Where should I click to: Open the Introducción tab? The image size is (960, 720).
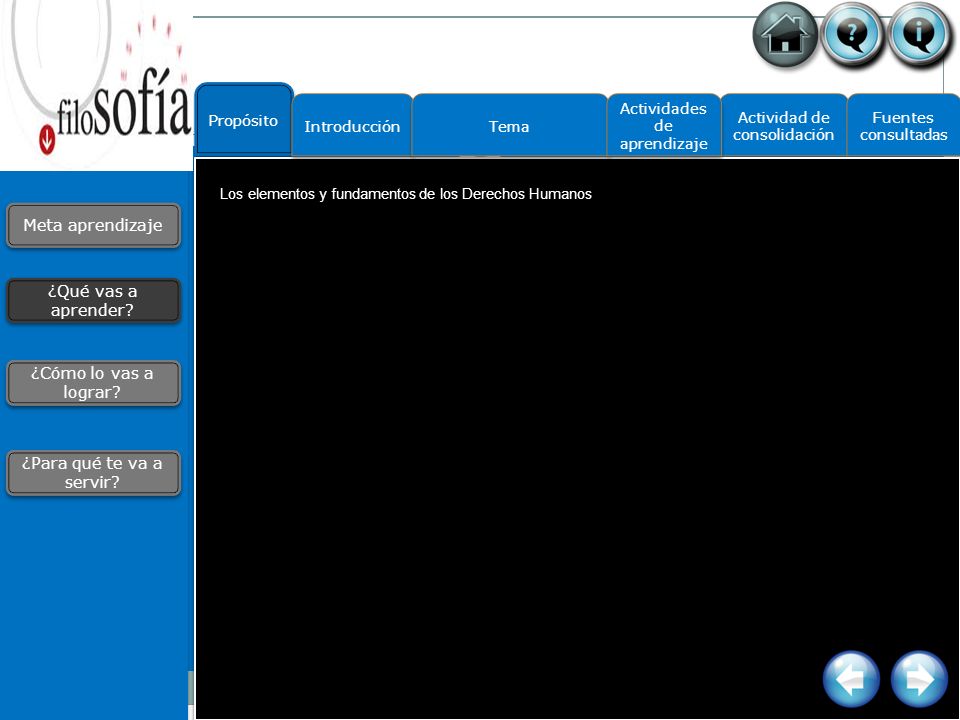[x=352, y=126]
